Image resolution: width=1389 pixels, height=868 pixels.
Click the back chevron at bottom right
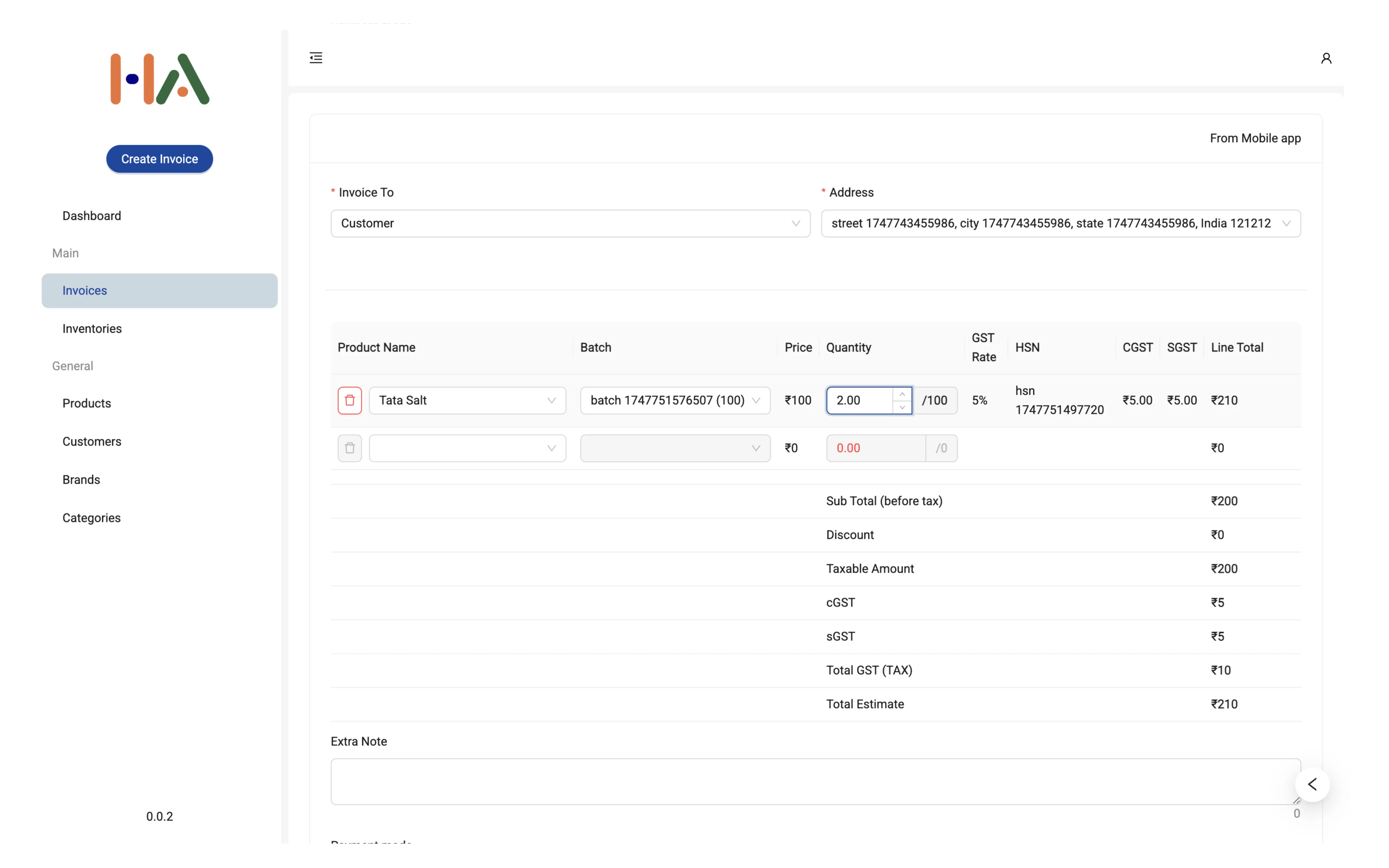coord(1312,785)
